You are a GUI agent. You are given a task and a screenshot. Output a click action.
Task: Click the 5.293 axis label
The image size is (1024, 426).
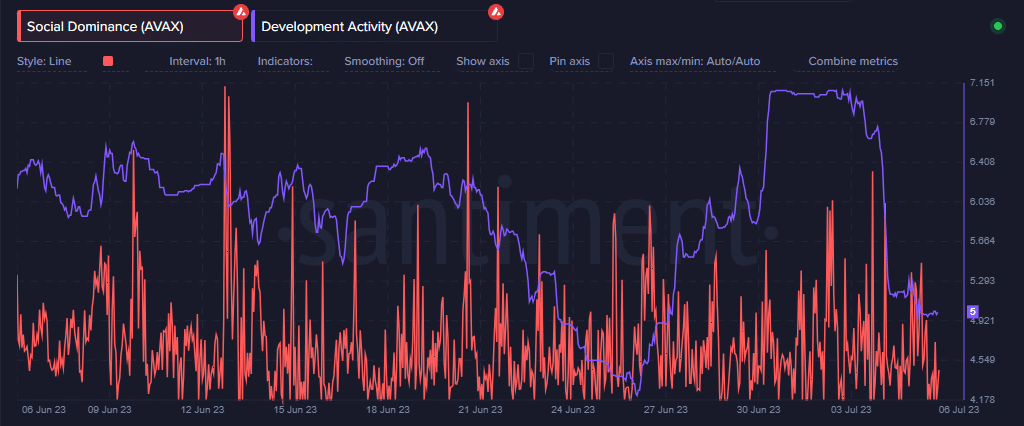click(984, 281)
